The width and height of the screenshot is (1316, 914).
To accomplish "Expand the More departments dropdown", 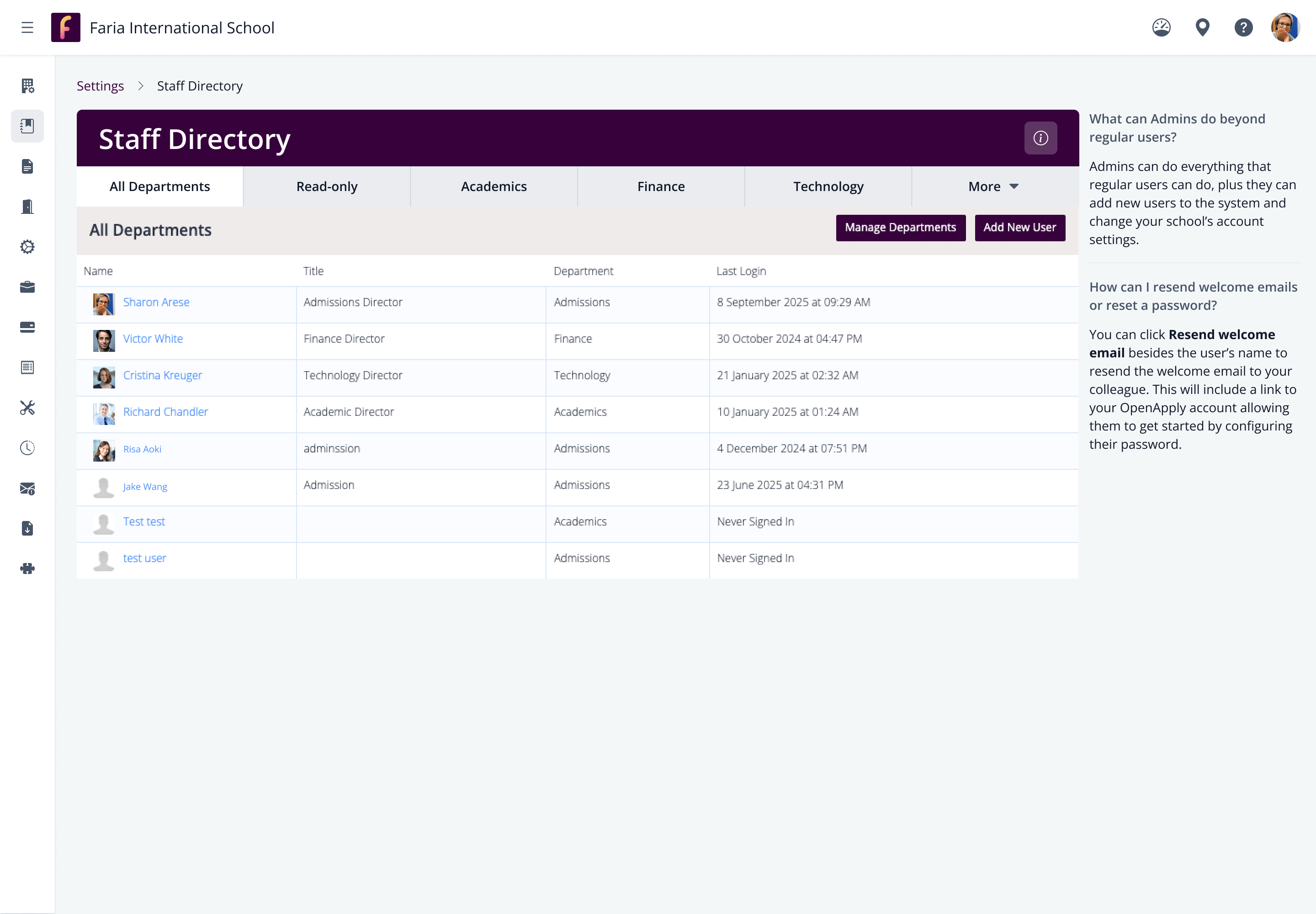I will click(x=993, y=187).
